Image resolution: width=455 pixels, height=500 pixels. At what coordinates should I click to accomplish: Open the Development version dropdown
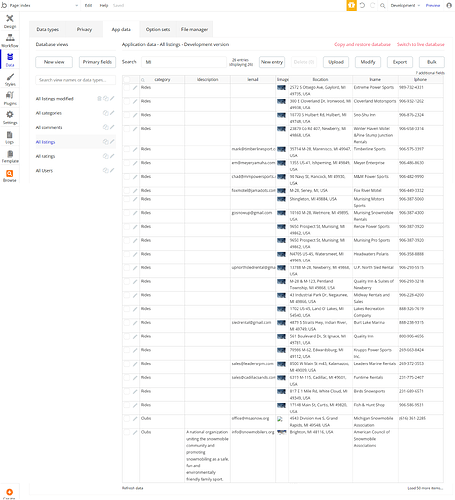coord(405,5)
